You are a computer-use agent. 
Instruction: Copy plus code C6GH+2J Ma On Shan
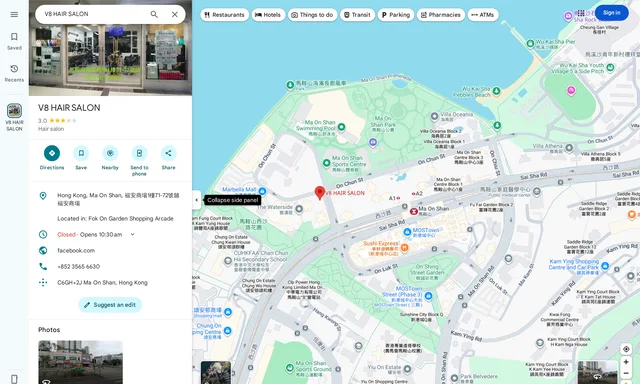pos(102,282)
